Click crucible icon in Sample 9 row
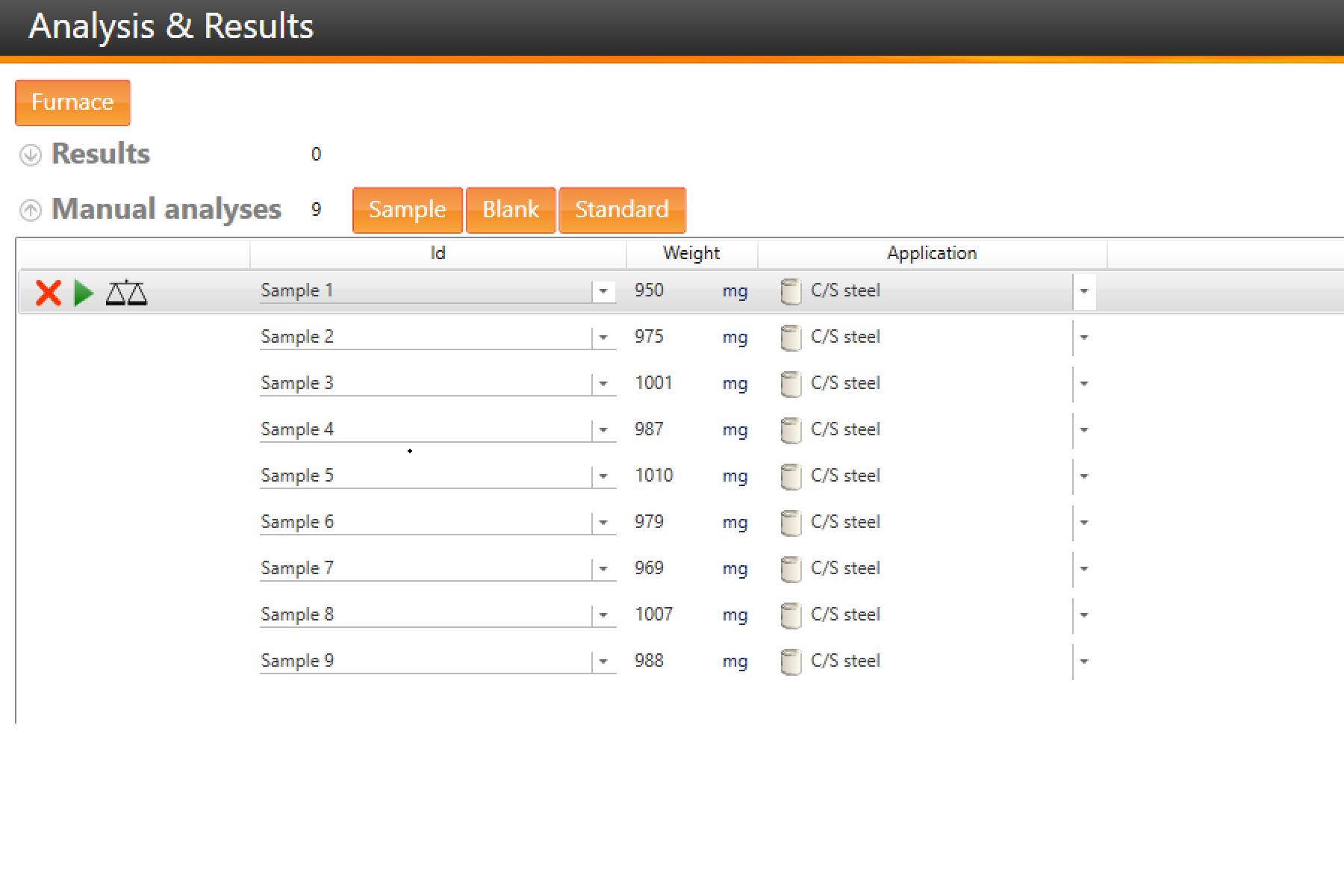Screen dimensions: 1344x896 point(791,662)
